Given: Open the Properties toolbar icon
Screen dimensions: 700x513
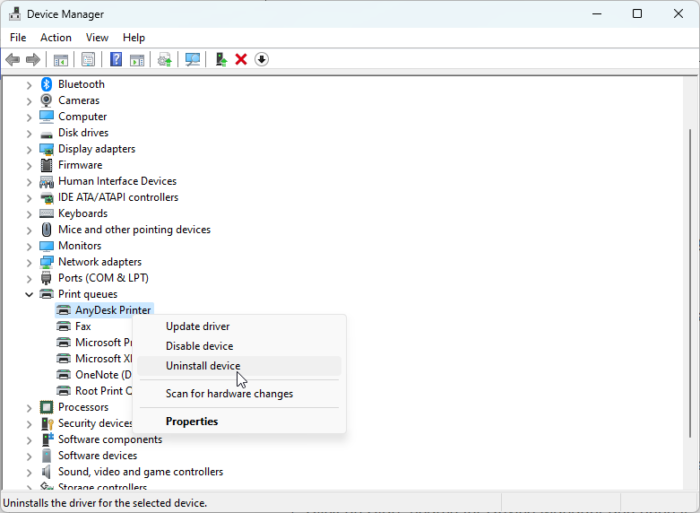Looking at the screenshot, I should (x=88, y=59).
